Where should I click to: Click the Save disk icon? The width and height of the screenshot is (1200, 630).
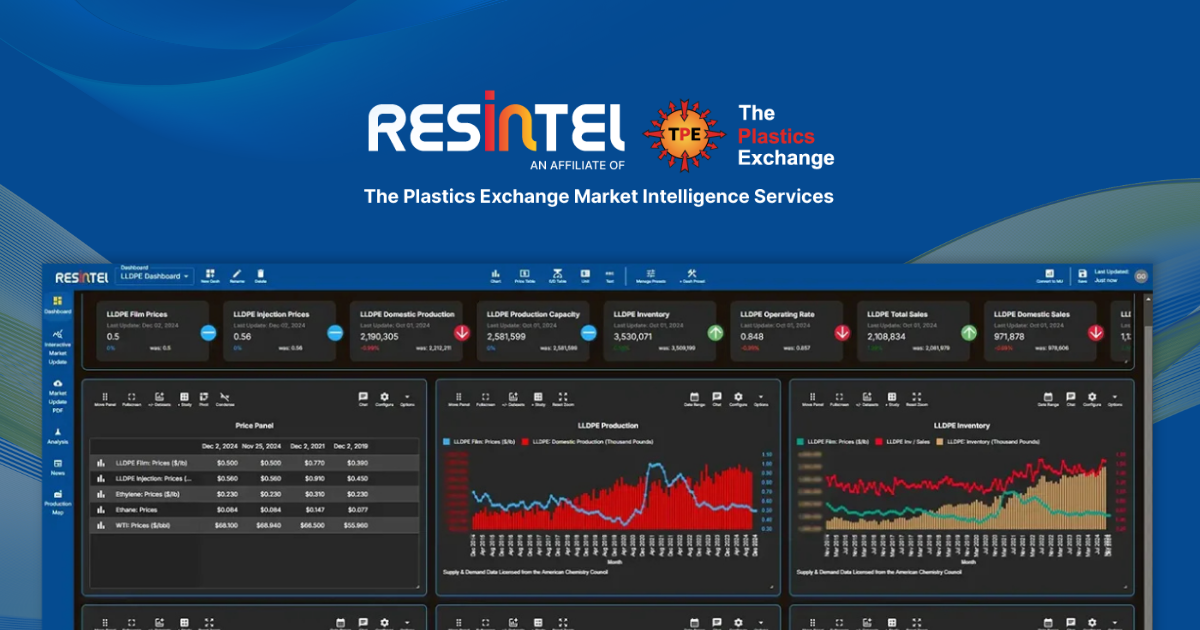1082,275
